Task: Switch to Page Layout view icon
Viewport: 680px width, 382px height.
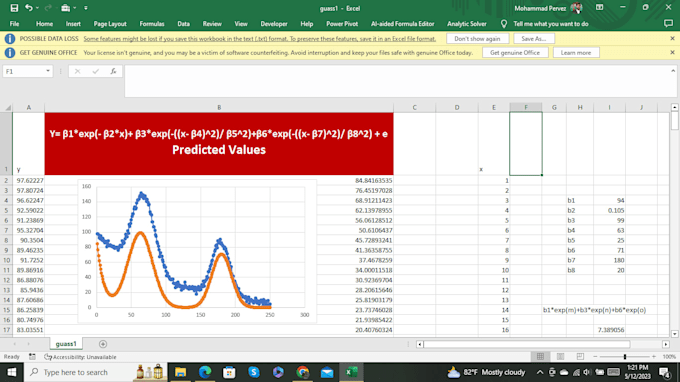Action: pyautogui.click(x=560, y=356)
